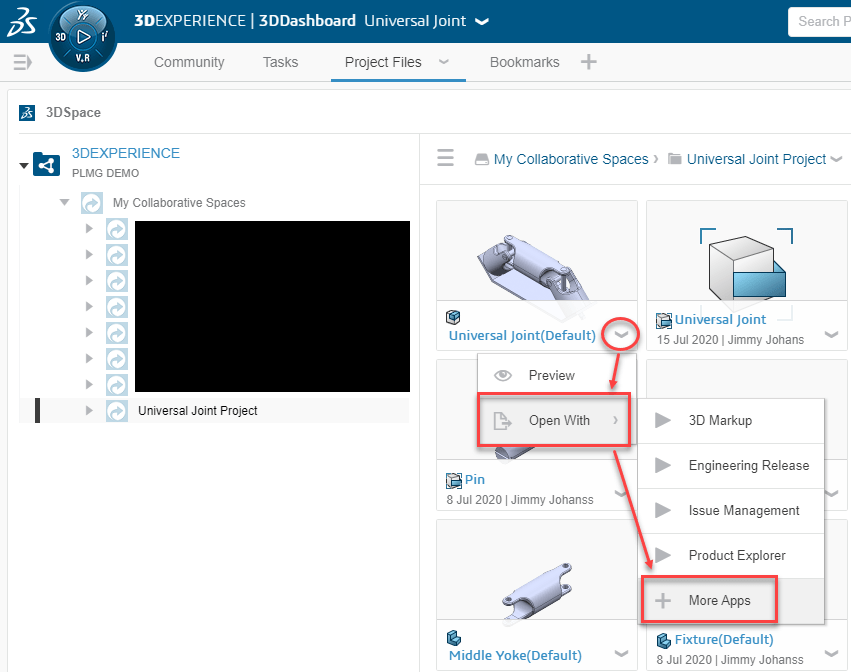Collapse My Collaborative Spaces node
The image size is (851, 672).
pyautogui.click(x=65, y=202)
